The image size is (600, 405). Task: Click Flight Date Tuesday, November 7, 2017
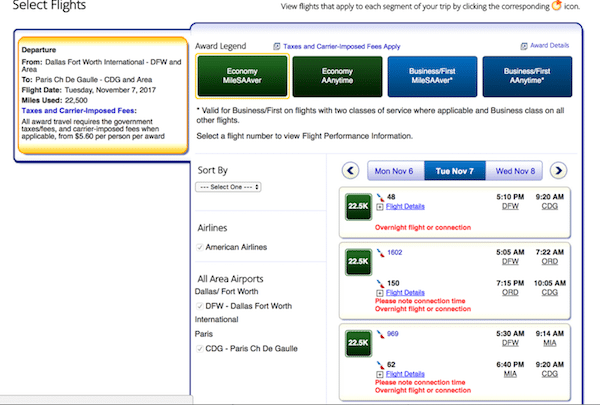(88, 90)
